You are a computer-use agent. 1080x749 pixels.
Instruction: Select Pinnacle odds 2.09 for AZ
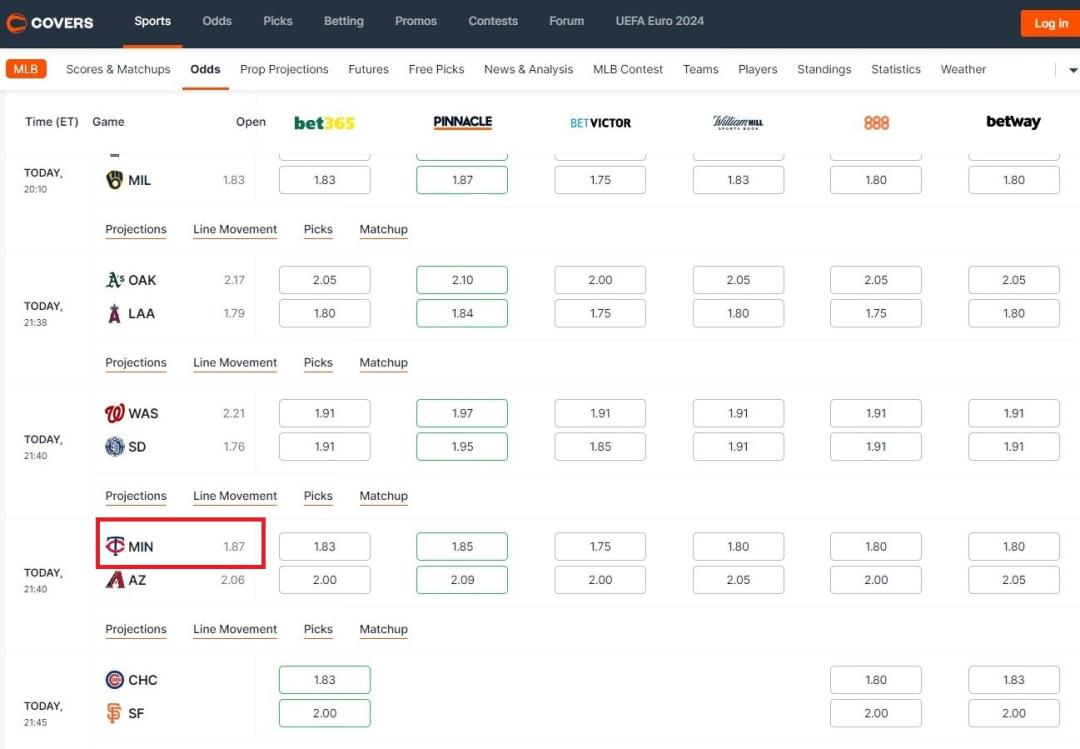click(x=462, y=580)
